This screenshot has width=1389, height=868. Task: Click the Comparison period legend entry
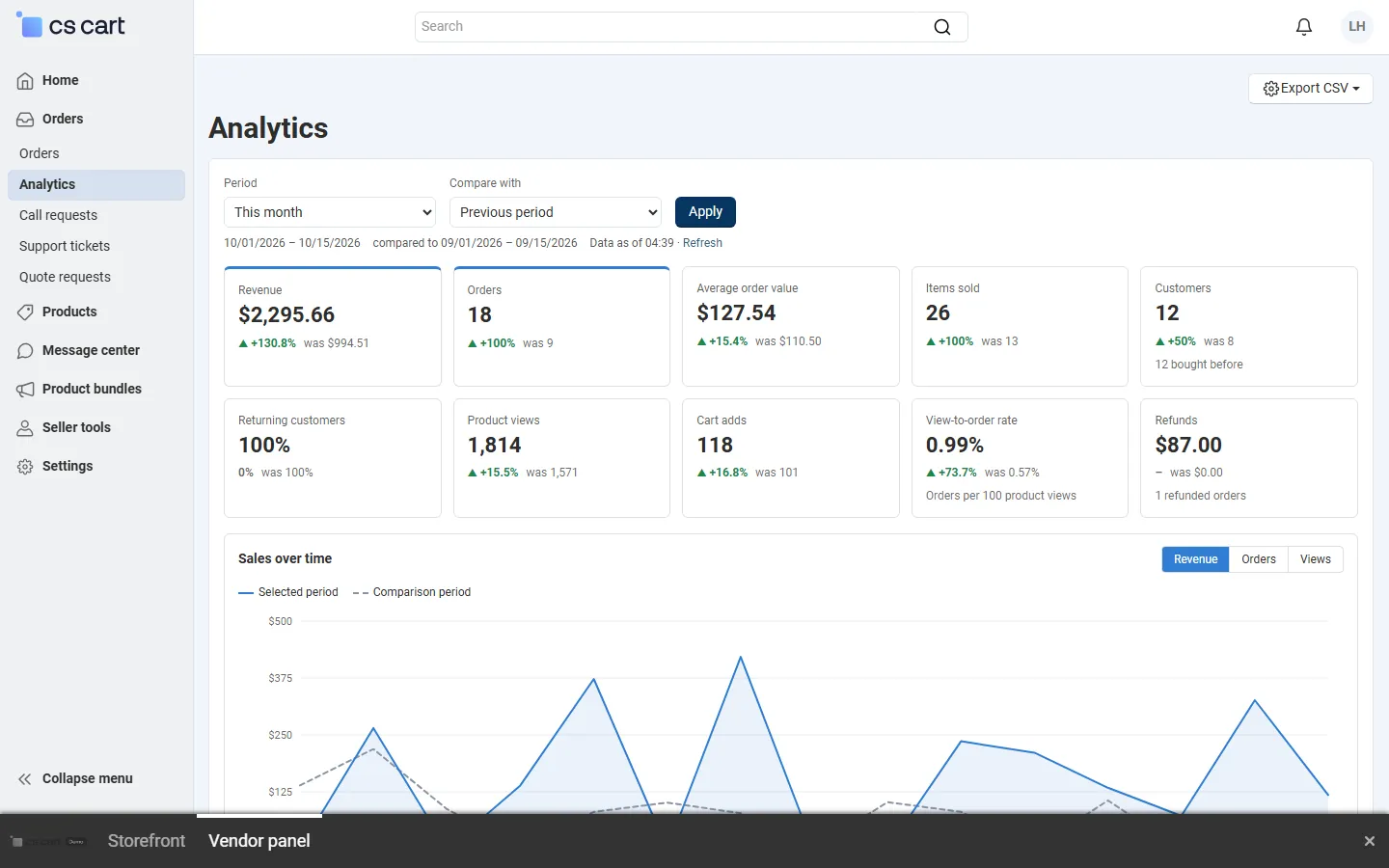tap(412, 592)
